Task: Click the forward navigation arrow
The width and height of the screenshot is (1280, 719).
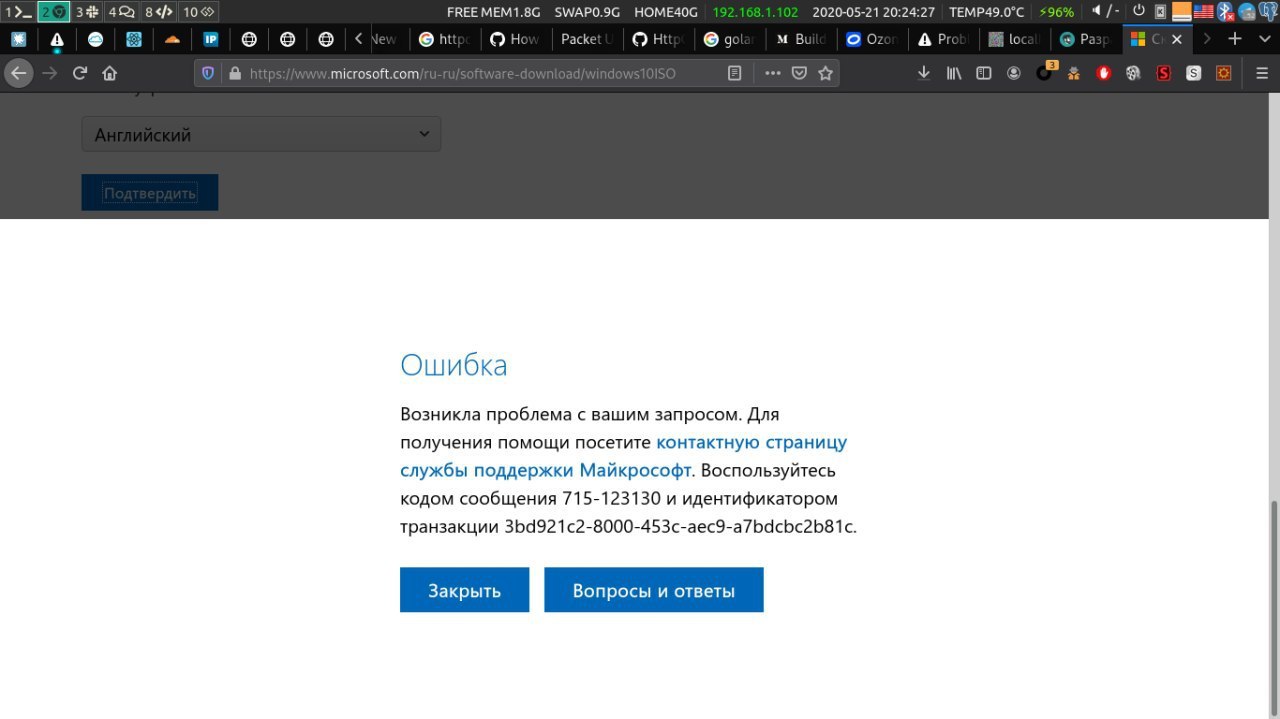Action: tap(50, 73)
